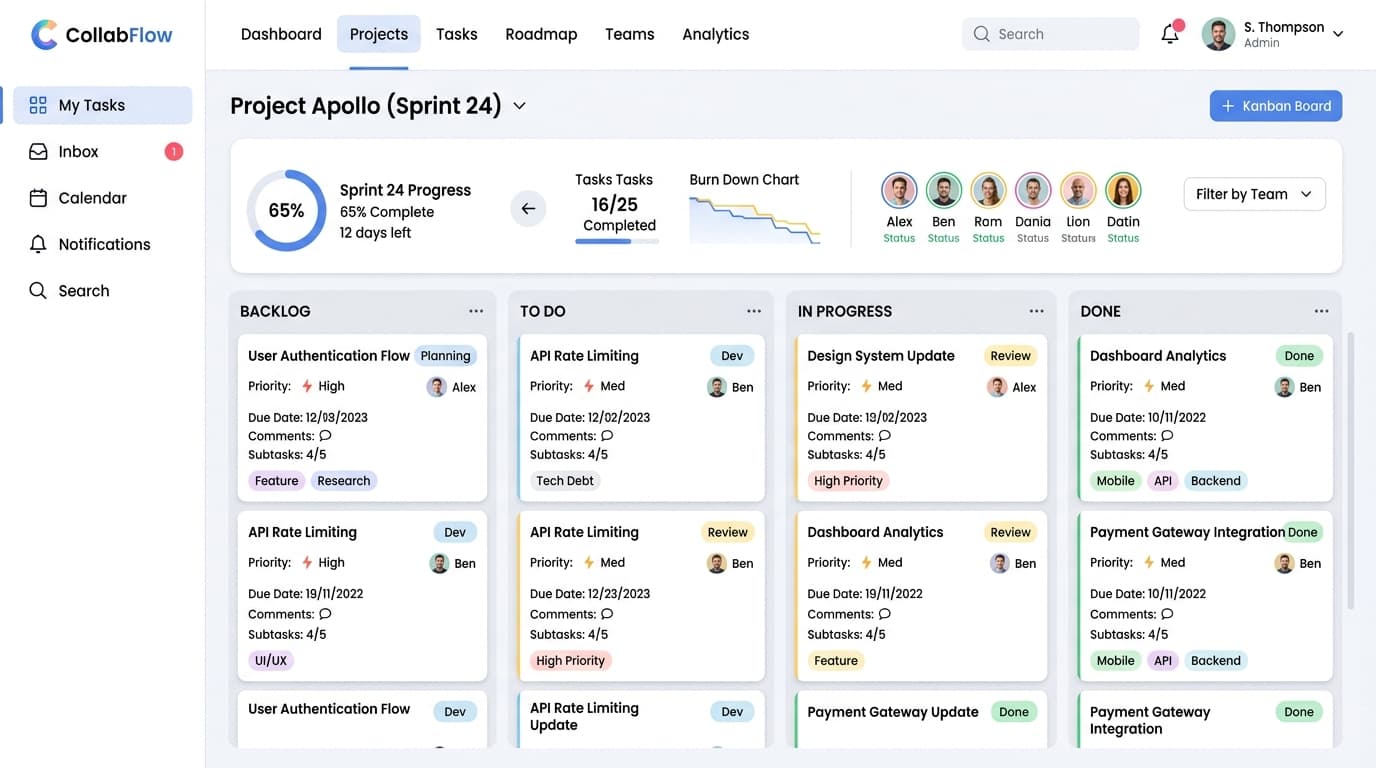Go to the Dashboard tab
This screenshot has height=768, width=1376.
click(281, 34)
